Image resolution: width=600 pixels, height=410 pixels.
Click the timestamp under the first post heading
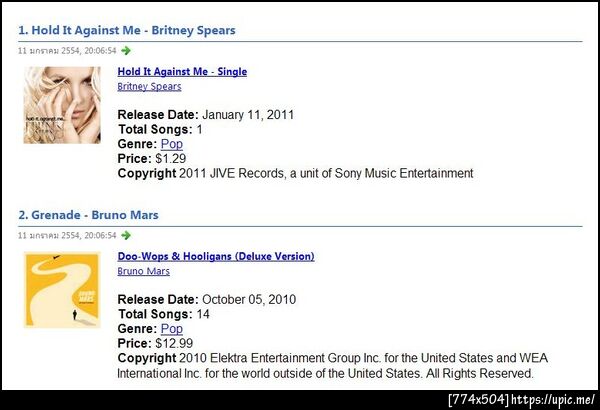click(67, 51)
